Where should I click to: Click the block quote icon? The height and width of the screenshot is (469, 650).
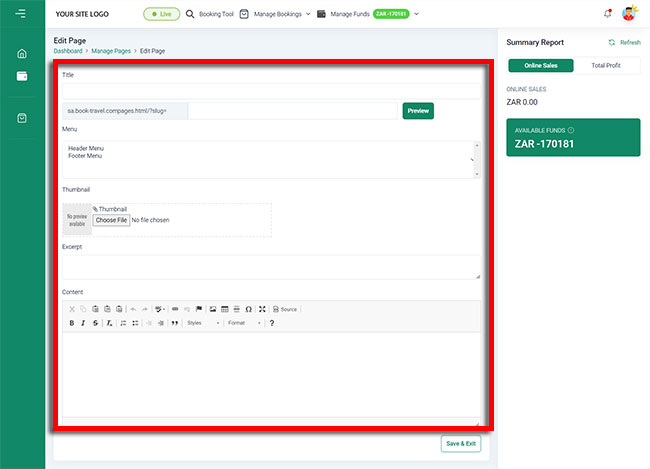[174, 323]
